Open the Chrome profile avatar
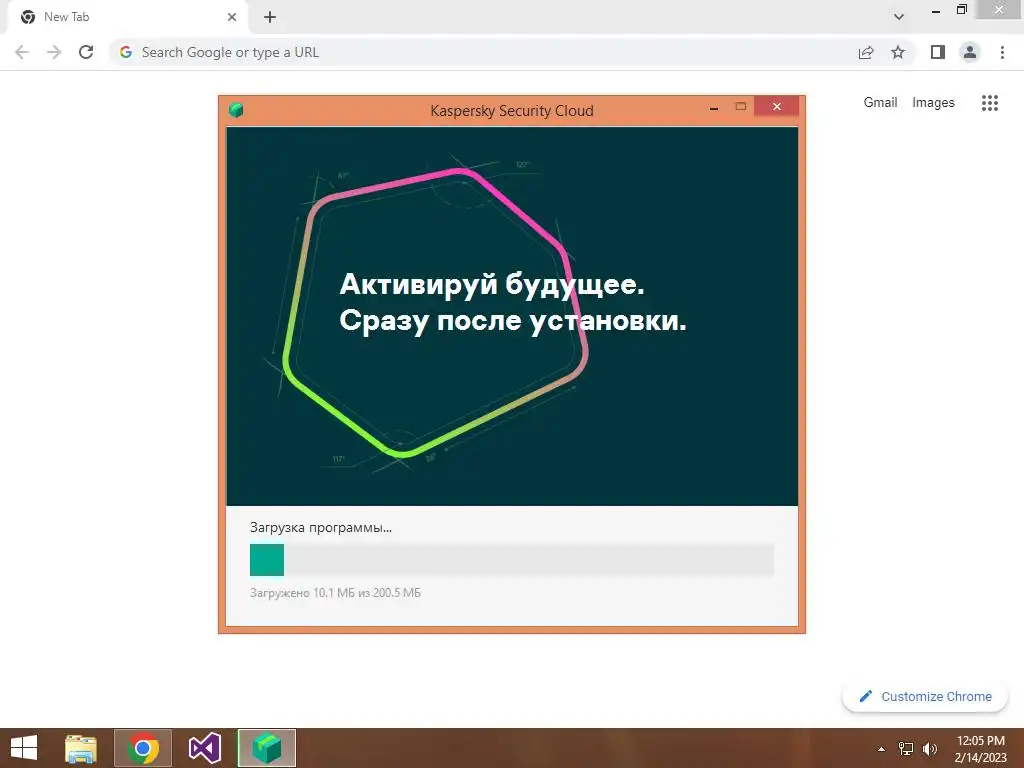The height and width of the screenshot is (768, 1024). coord(970,52)
